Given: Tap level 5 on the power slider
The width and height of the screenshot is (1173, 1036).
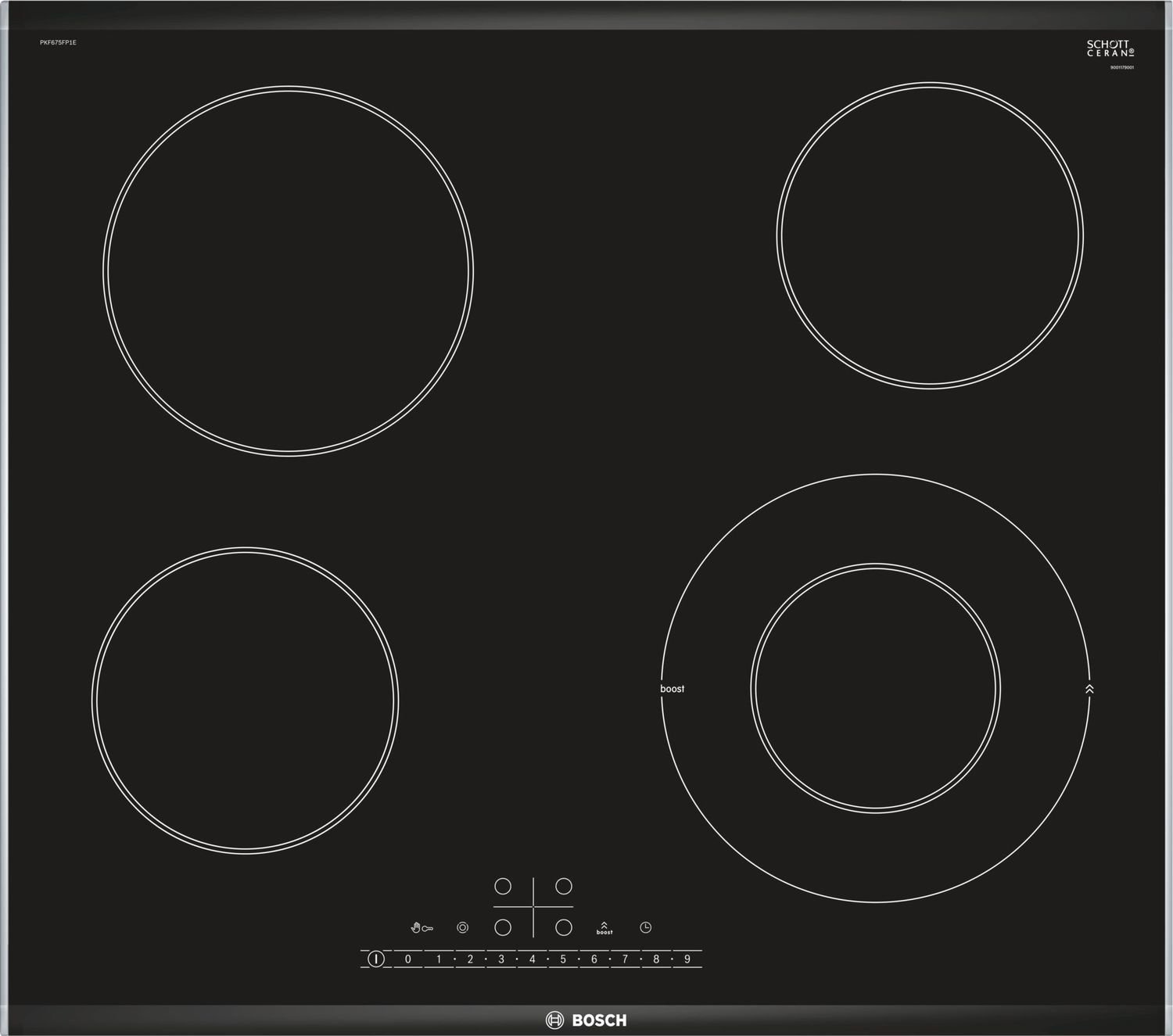Looking at the screenshot, I should click(562, 958).
